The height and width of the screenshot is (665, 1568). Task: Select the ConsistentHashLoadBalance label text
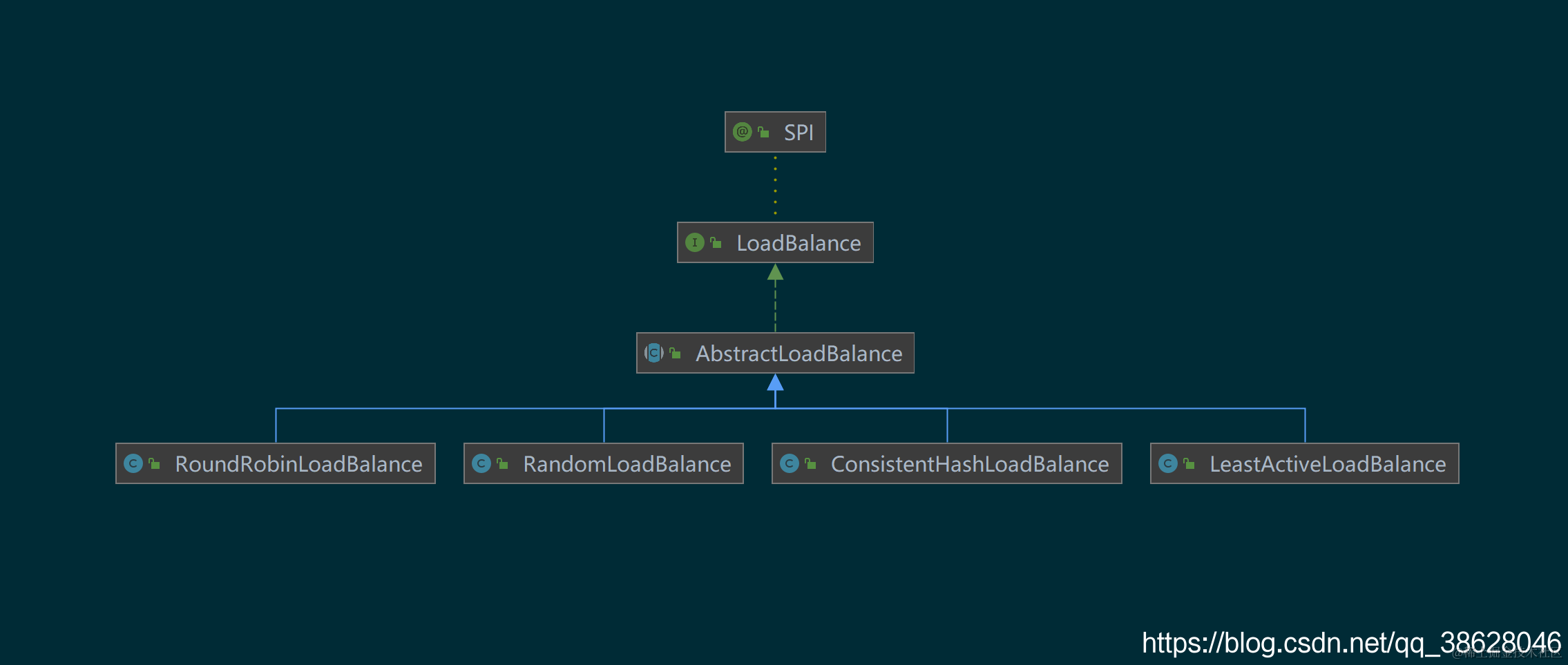[970, 464]
